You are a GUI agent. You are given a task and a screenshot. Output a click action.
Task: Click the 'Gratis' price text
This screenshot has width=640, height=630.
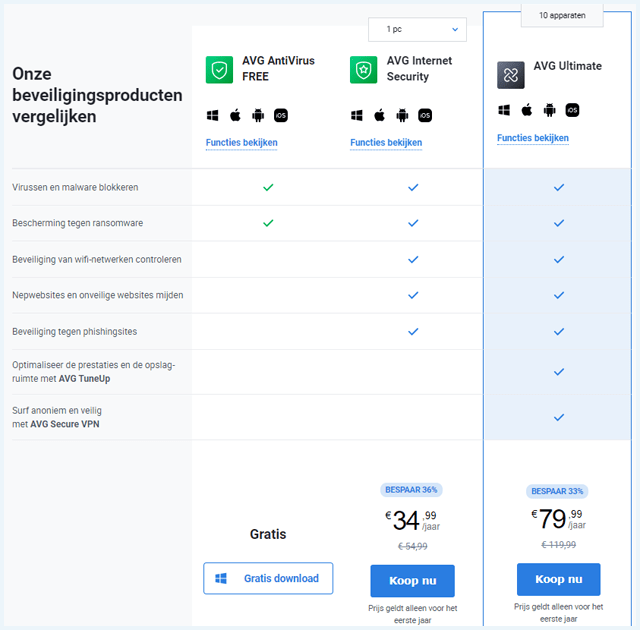tap(268, 534)
